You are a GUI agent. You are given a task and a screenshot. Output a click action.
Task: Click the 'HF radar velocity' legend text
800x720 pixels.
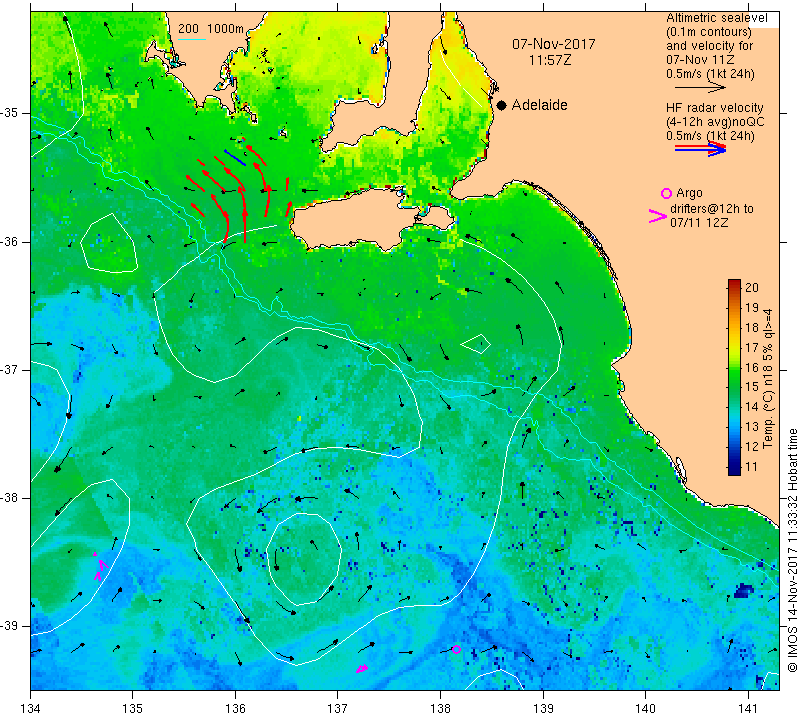tap(714, 108)
